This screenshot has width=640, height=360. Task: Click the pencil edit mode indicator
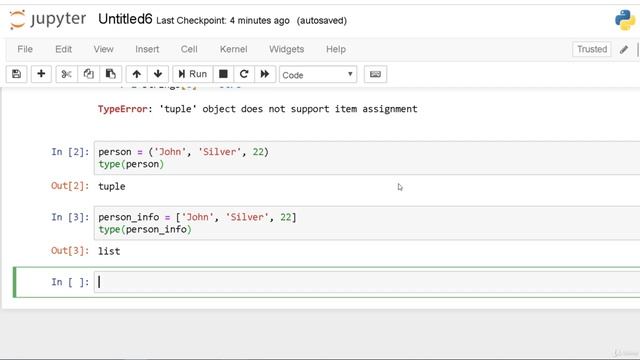pyautogui.click(x=624, y=49)
